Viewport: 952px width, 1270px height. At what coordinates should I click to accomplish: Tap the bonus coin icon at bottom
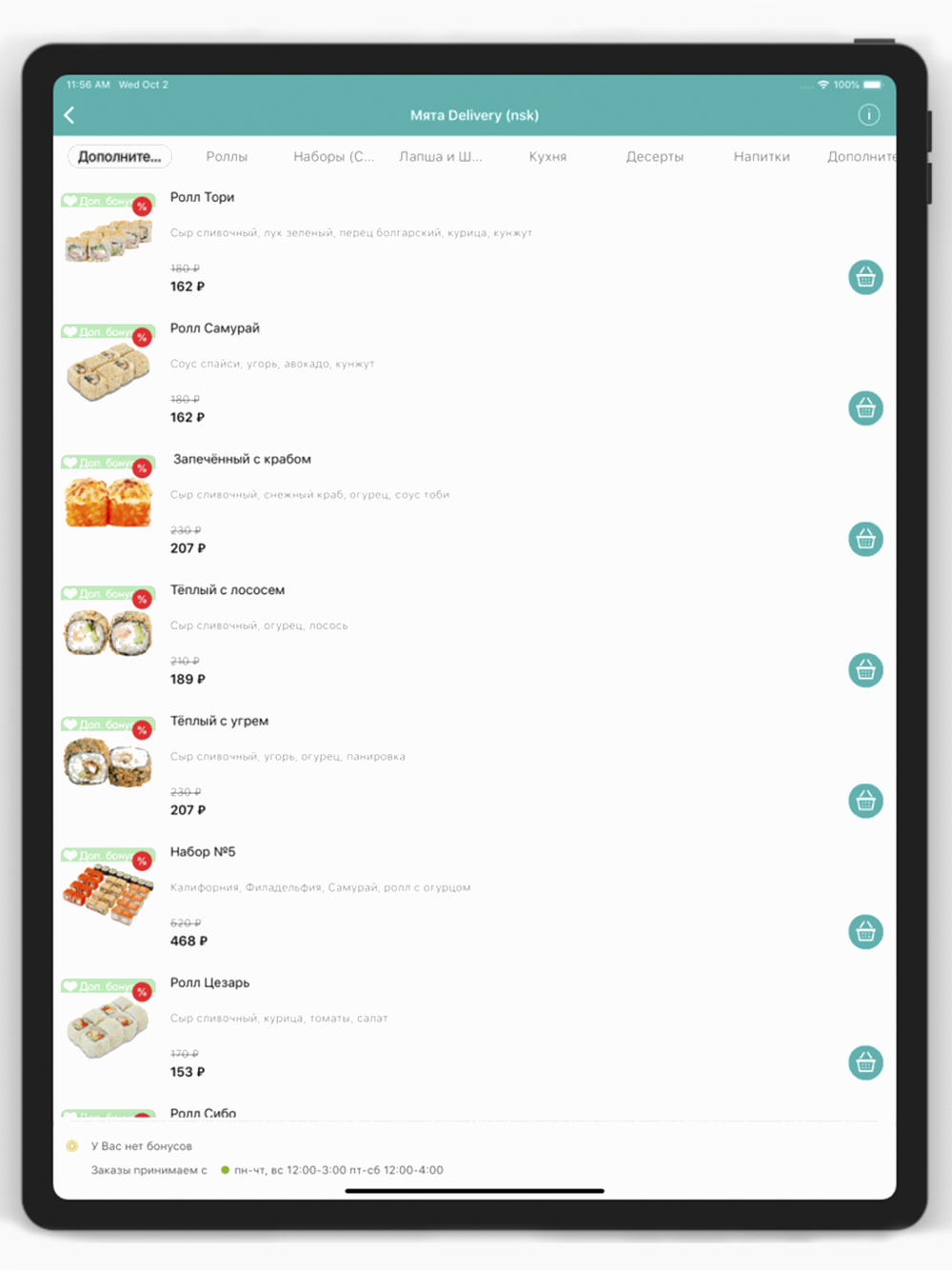(71, 1146)
